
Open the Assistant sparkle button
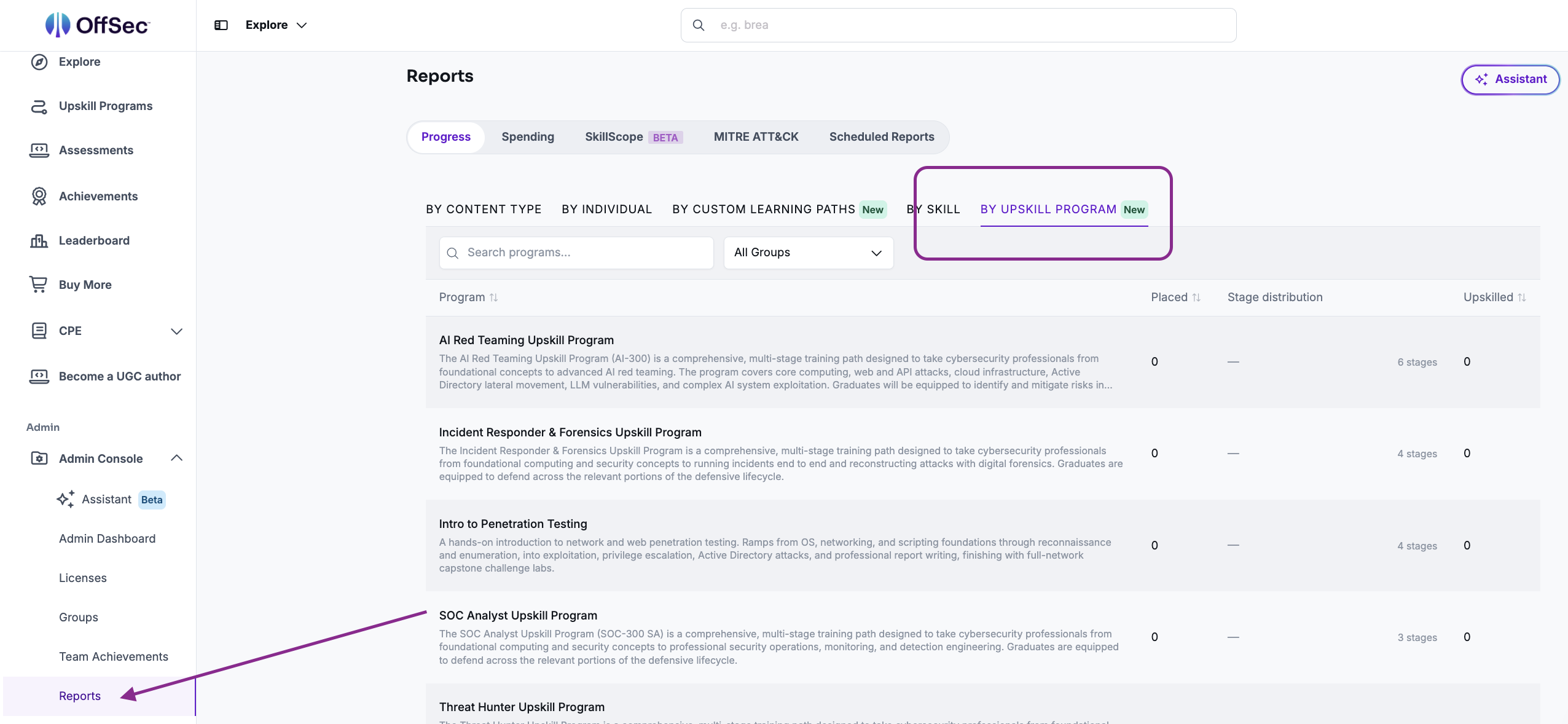click(x=1510, y=79)
